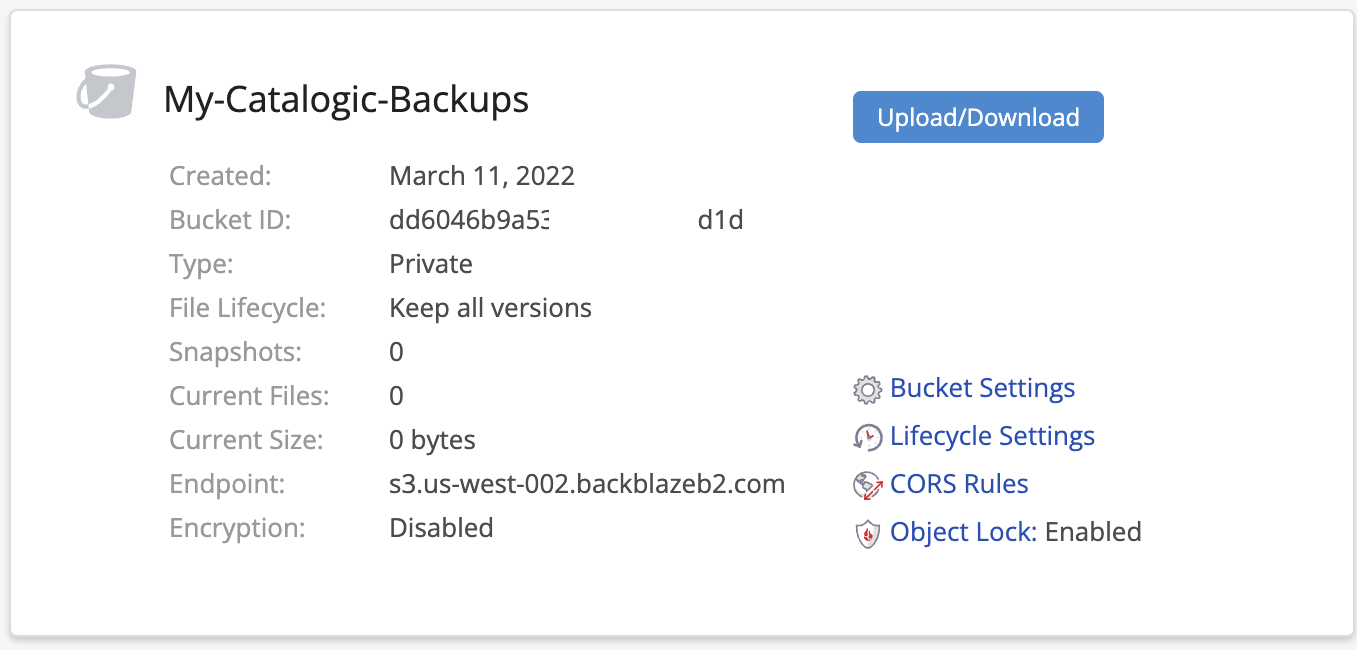
Task: Open the Upload/Download button
Action: [x=978, y=117]
